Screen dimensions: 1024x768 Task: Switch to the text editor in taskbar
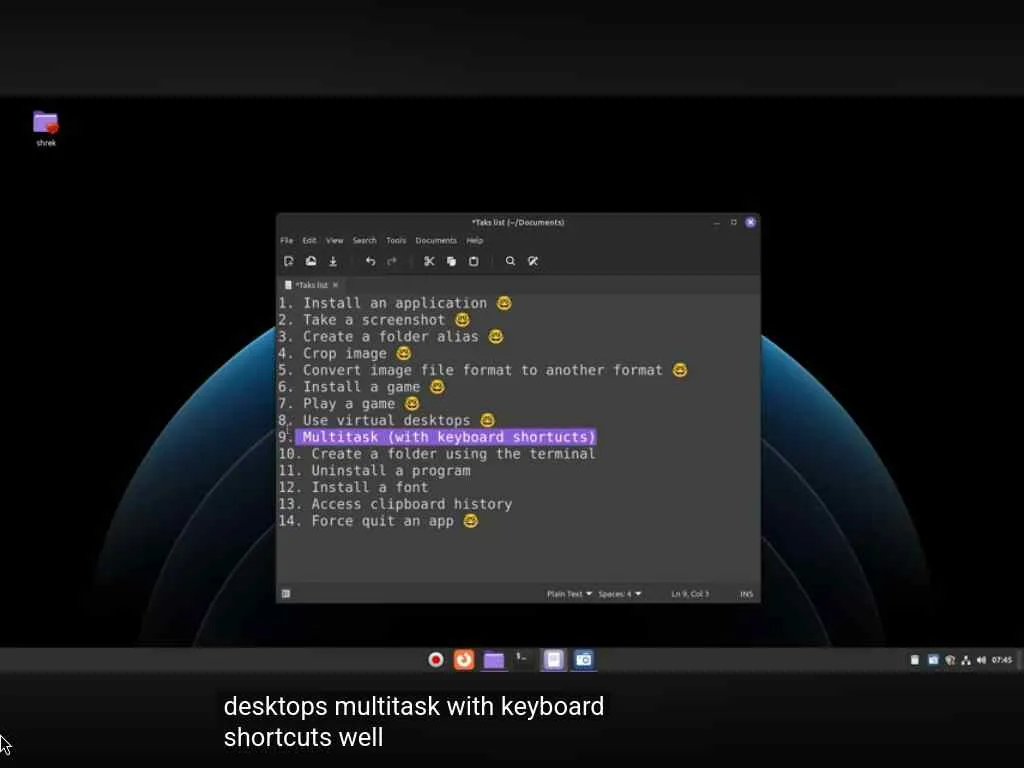click(x=554, y=660)
